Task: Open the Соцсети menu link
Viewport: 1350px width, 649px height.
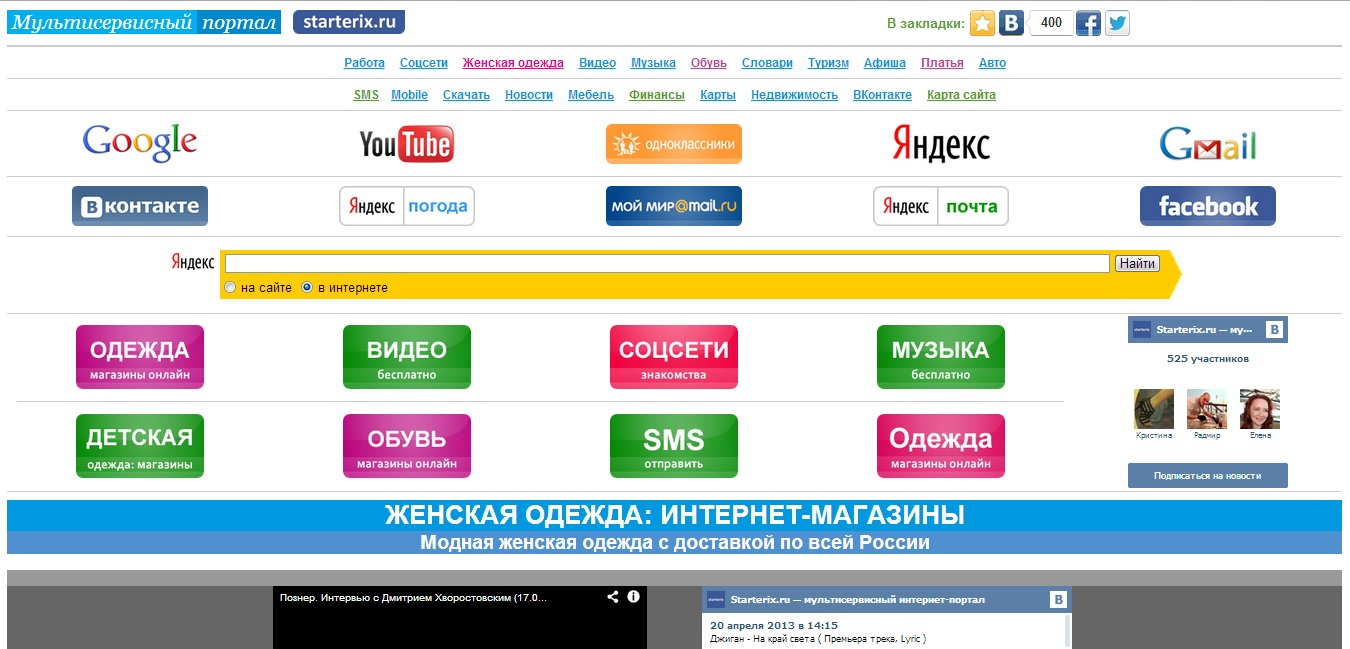Action: (x=424, y=63)
